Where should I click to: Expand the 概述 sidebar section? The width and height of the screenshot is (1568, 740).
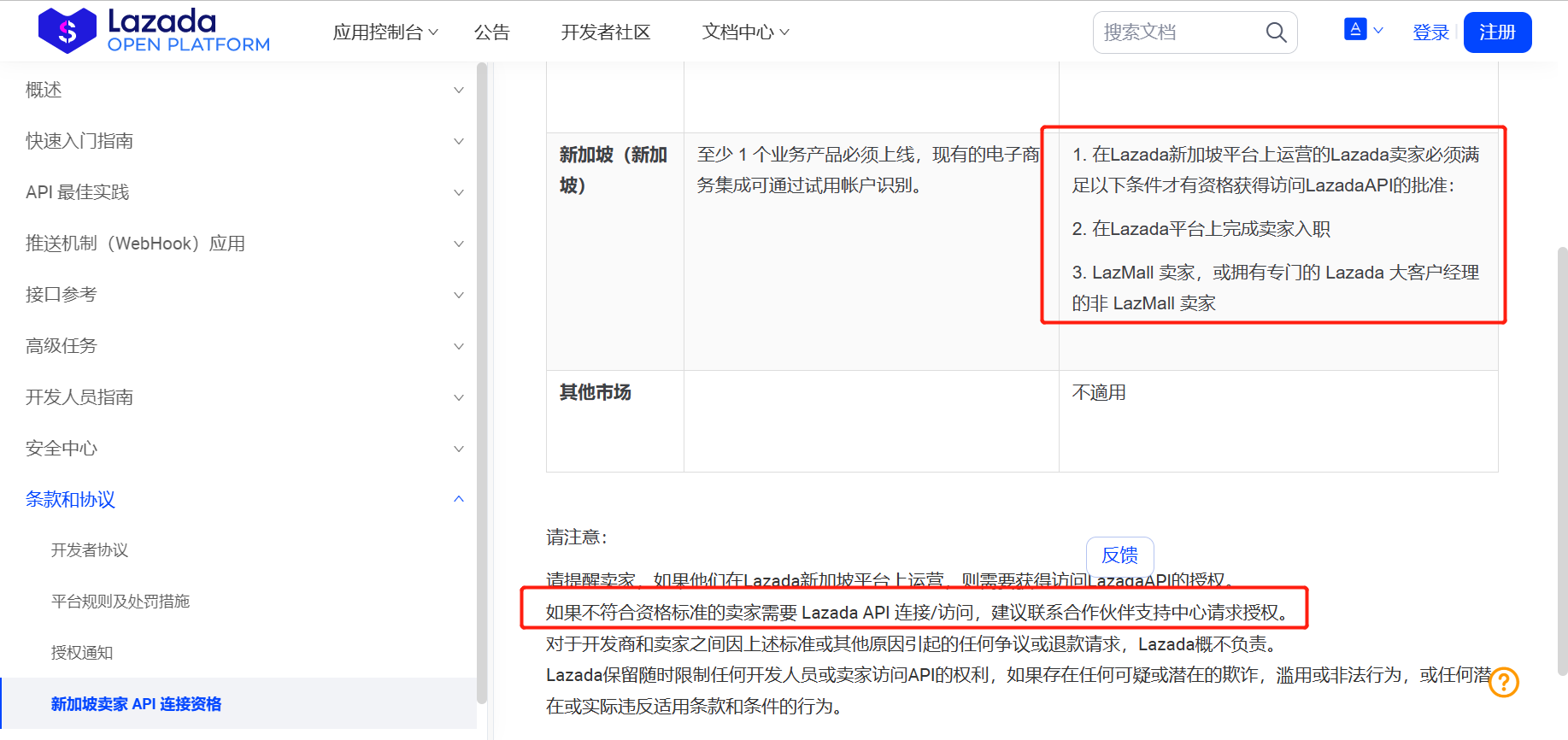(x=244, y=90)
